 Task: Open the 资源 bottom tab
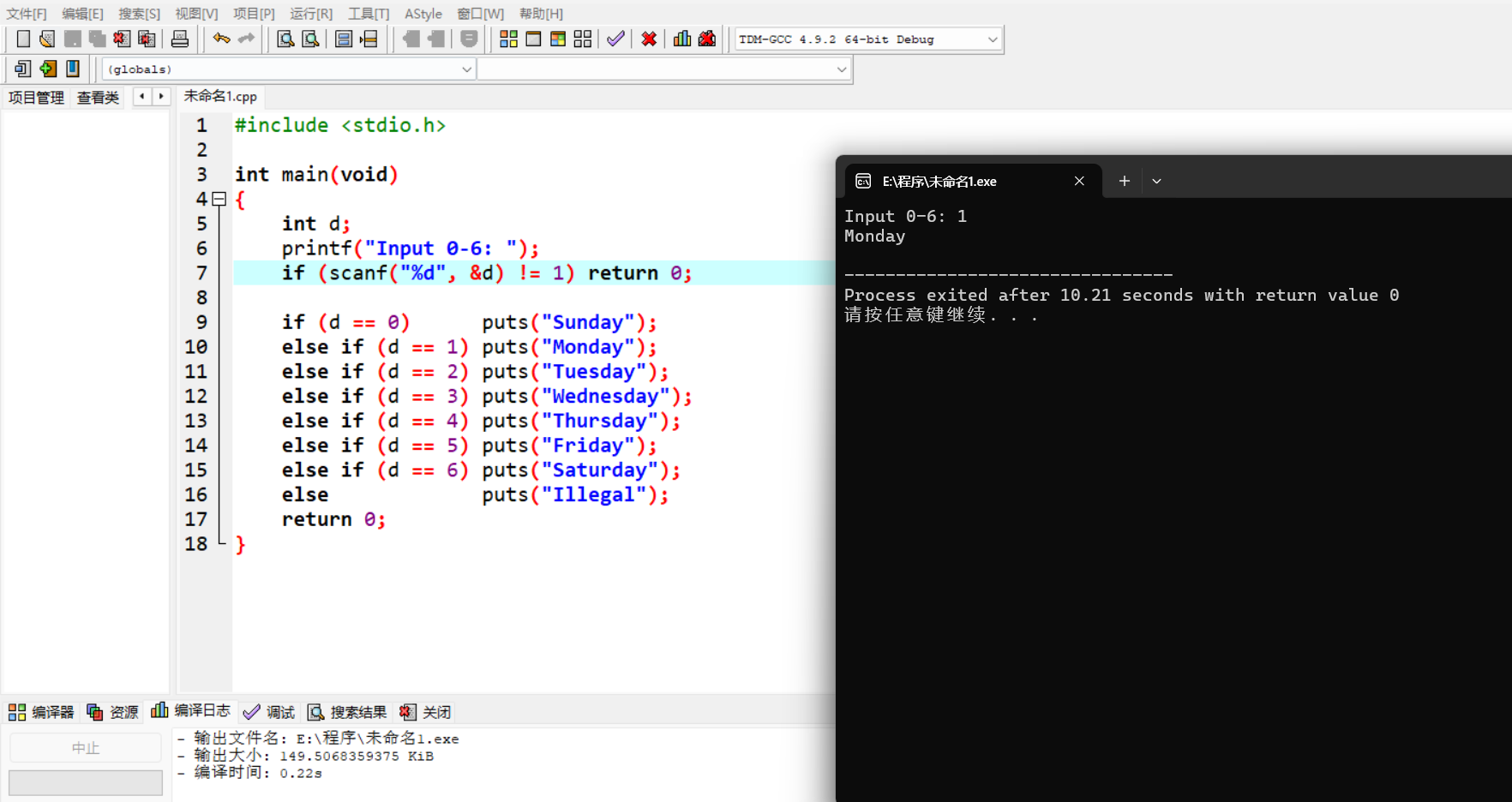click(112, 712)
